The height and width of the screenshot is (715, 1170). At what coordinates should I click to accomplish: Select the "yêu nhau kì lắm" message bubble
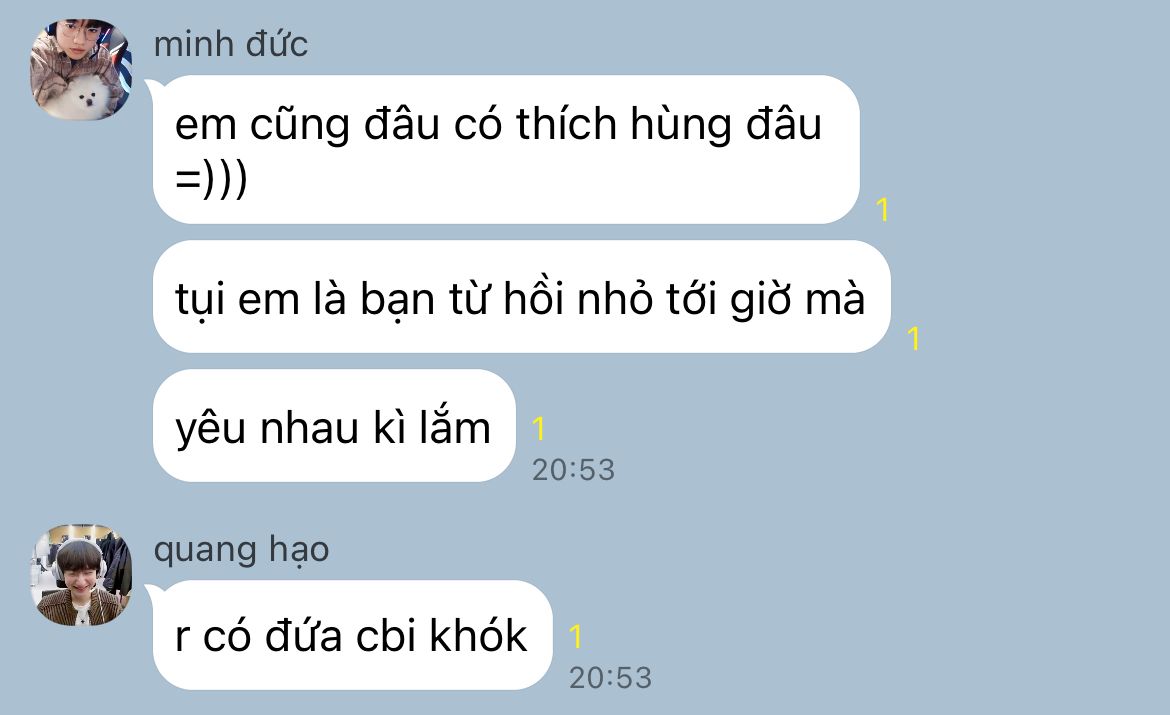click(334, 425)
